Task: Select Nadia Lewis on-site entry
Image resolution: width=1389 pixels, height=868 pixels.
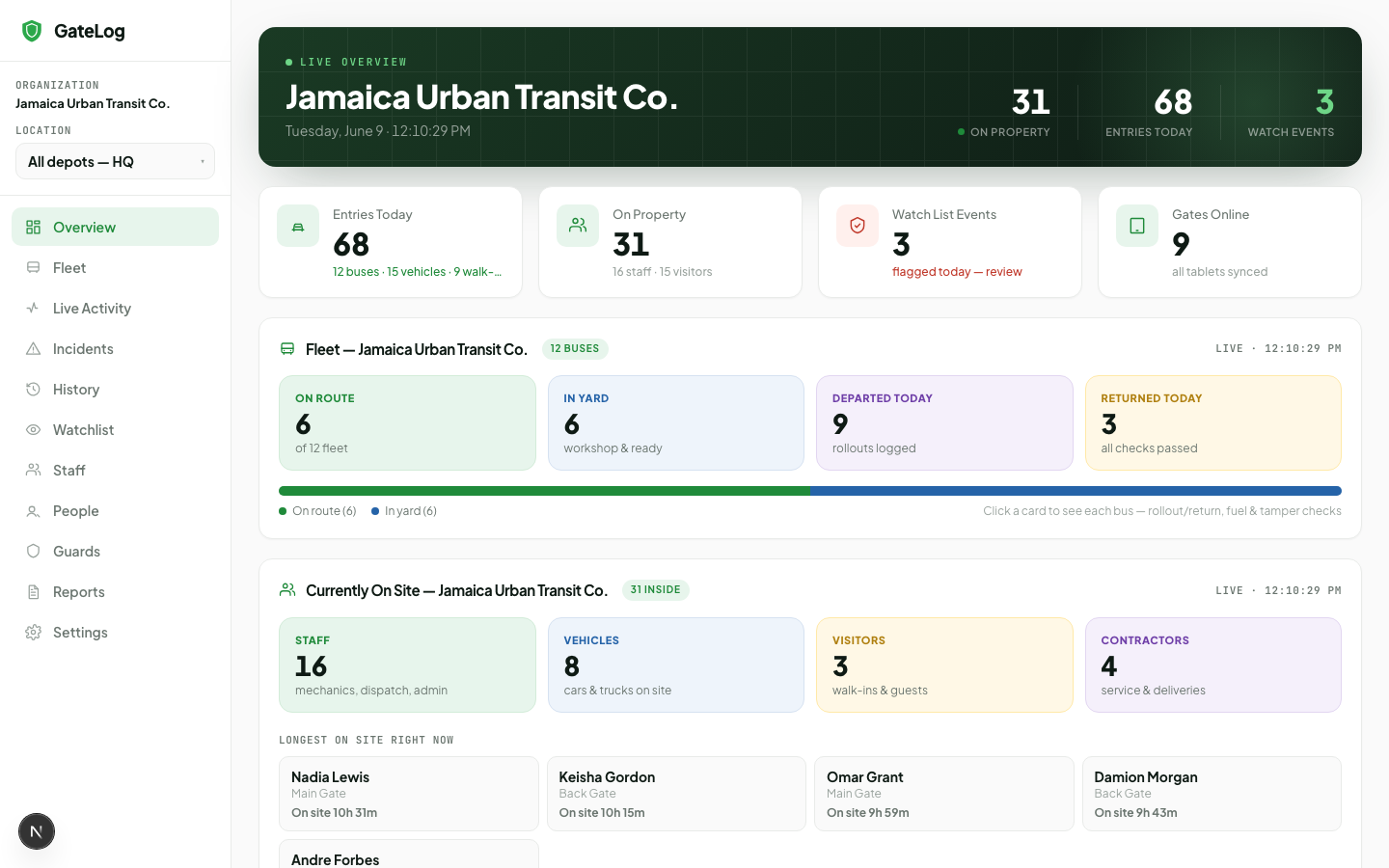Action: point(409,794)
